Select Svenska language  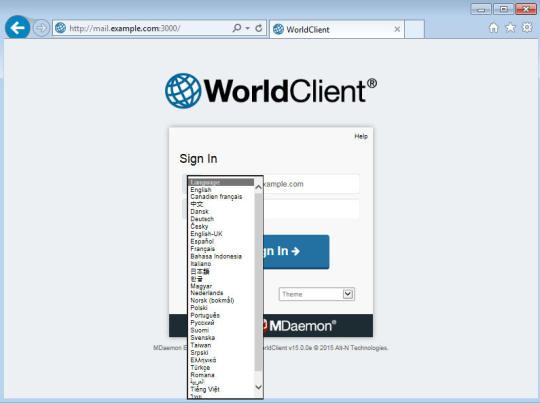[x=202, y=338]
